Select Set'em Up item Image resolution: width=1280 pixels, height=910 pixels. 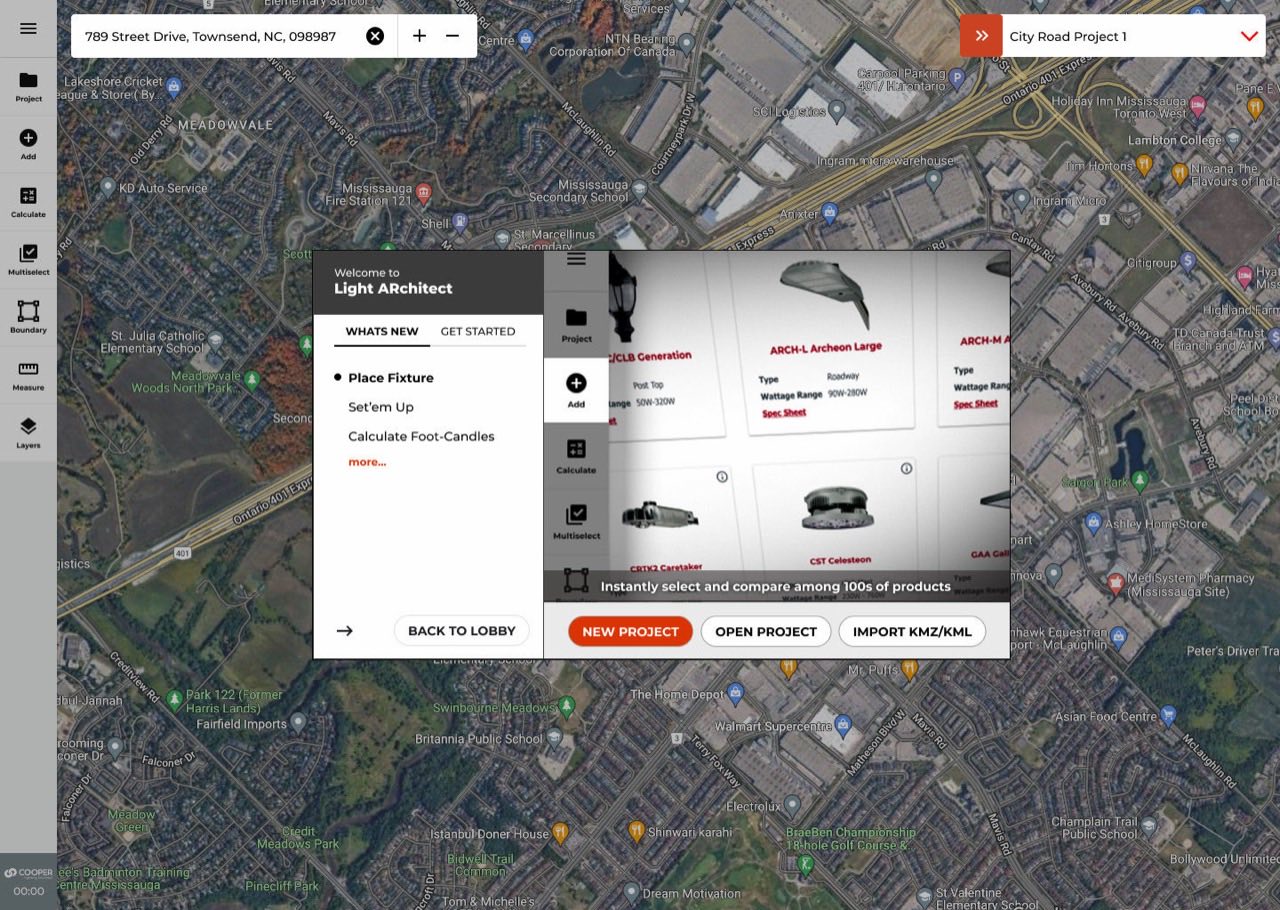(381, 407)
